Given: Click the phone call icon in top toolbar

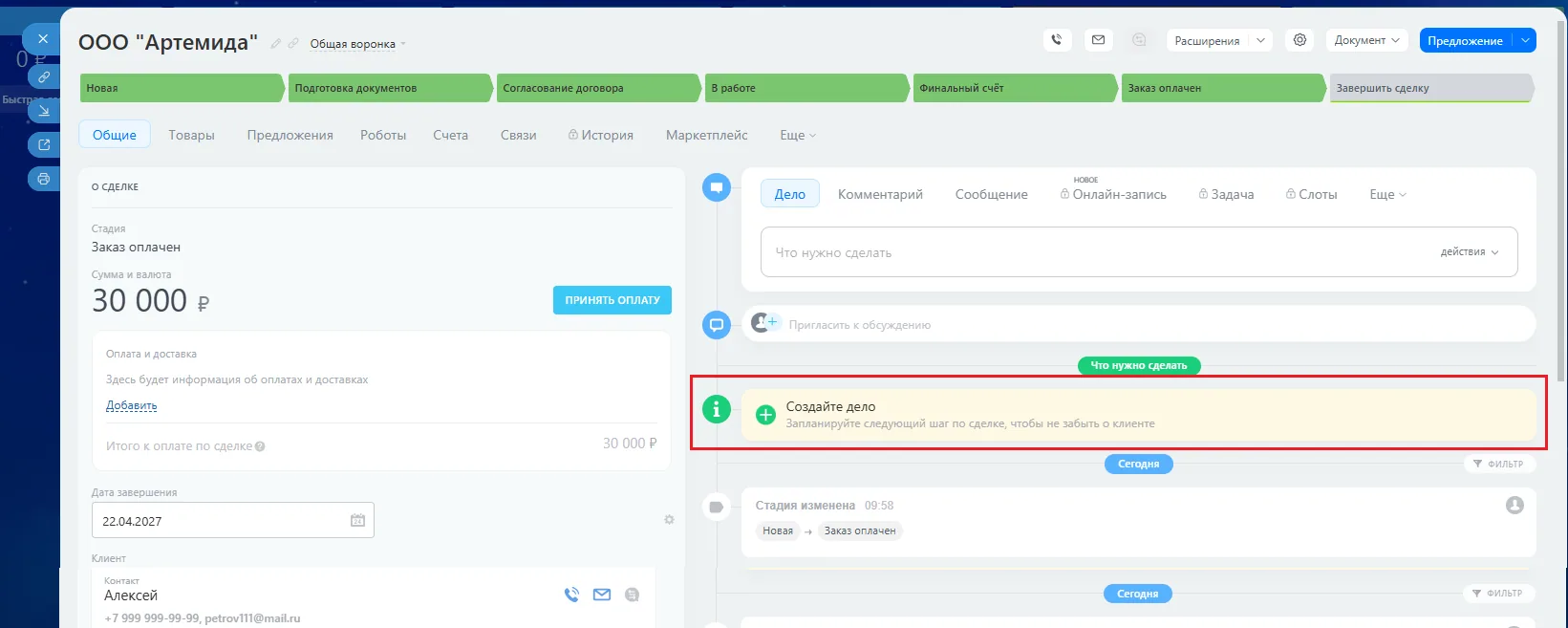Looking at the screenshot, I should (x=1057, y=40).
